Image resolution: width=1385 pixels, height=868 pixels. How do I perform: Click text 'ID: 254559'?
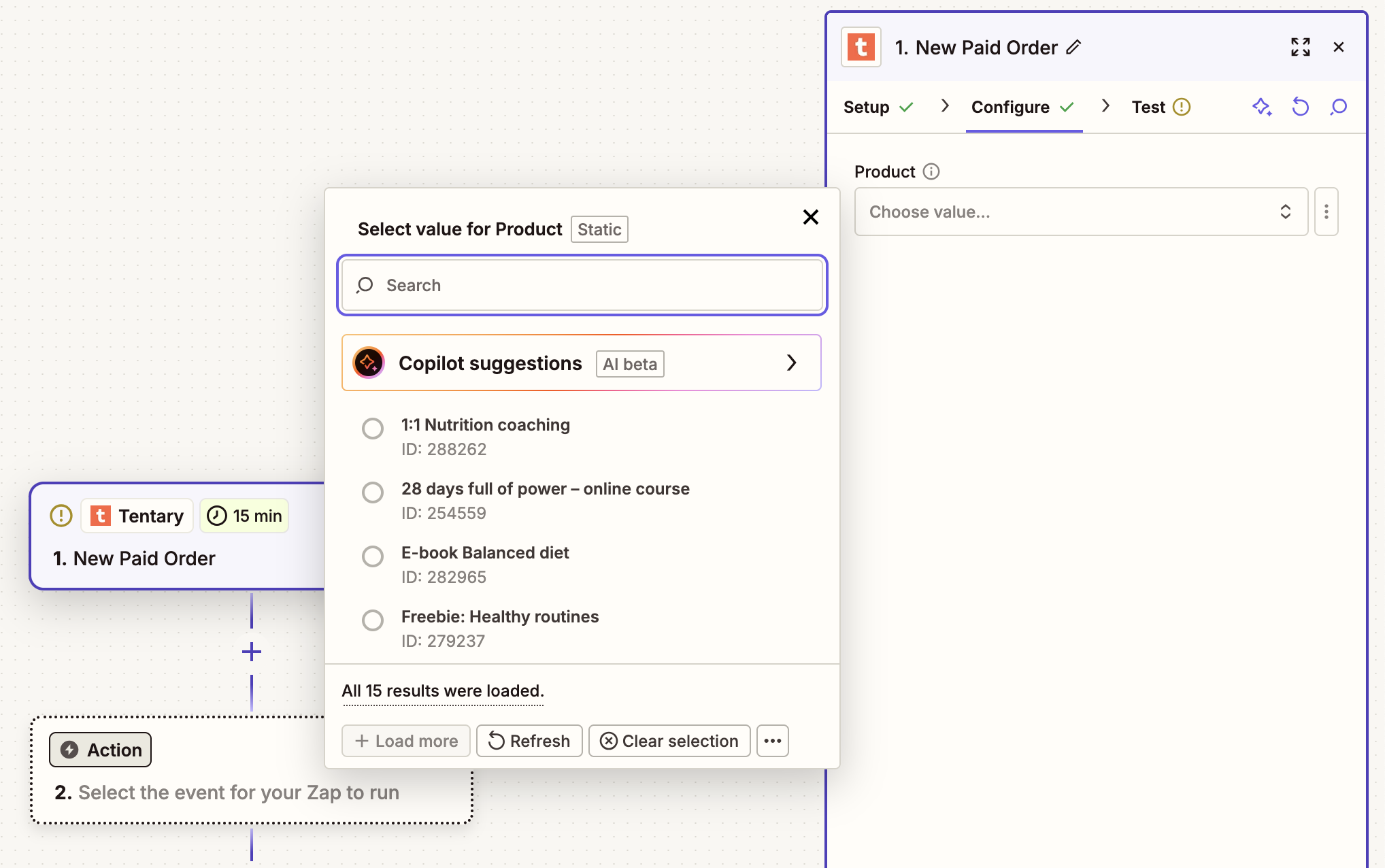pos(444,514)
